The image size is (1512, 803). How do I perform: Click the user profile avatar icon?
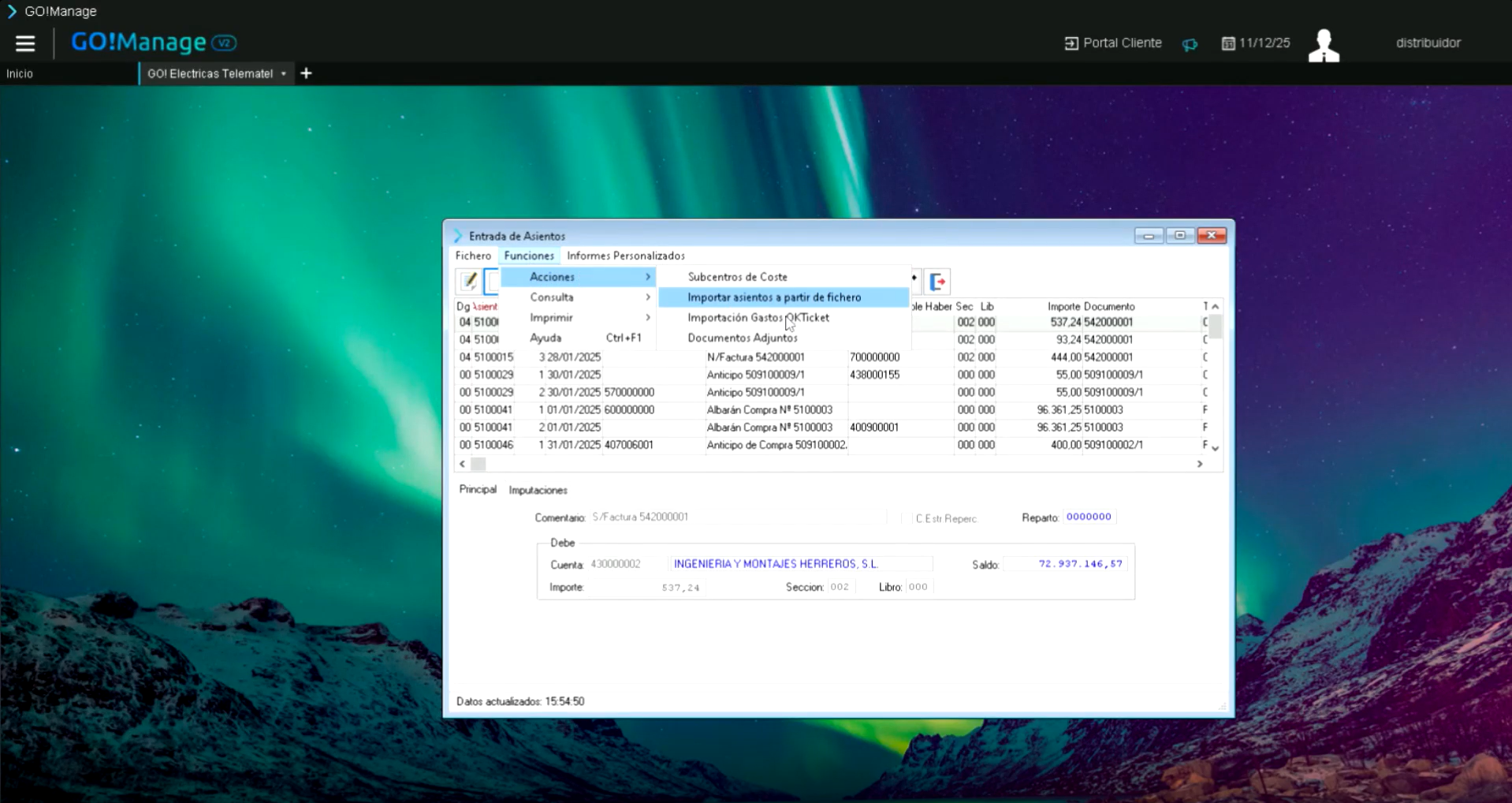(1324, 45)
